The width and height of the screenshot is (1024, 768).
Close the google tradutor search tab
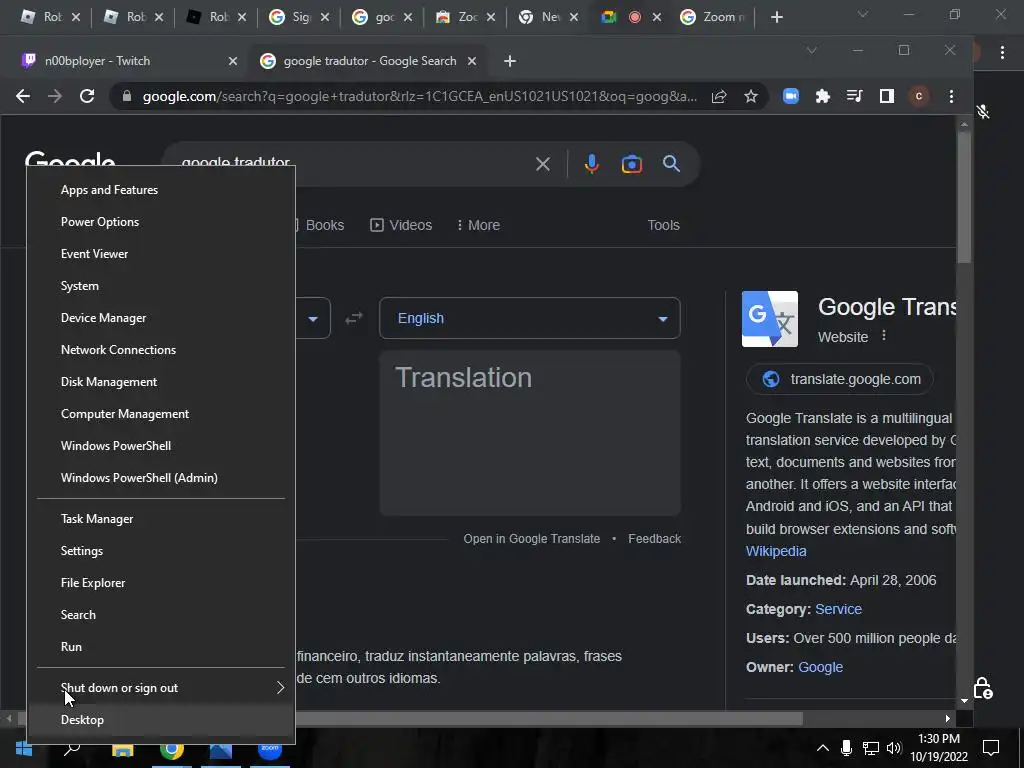tap(472, 61)
